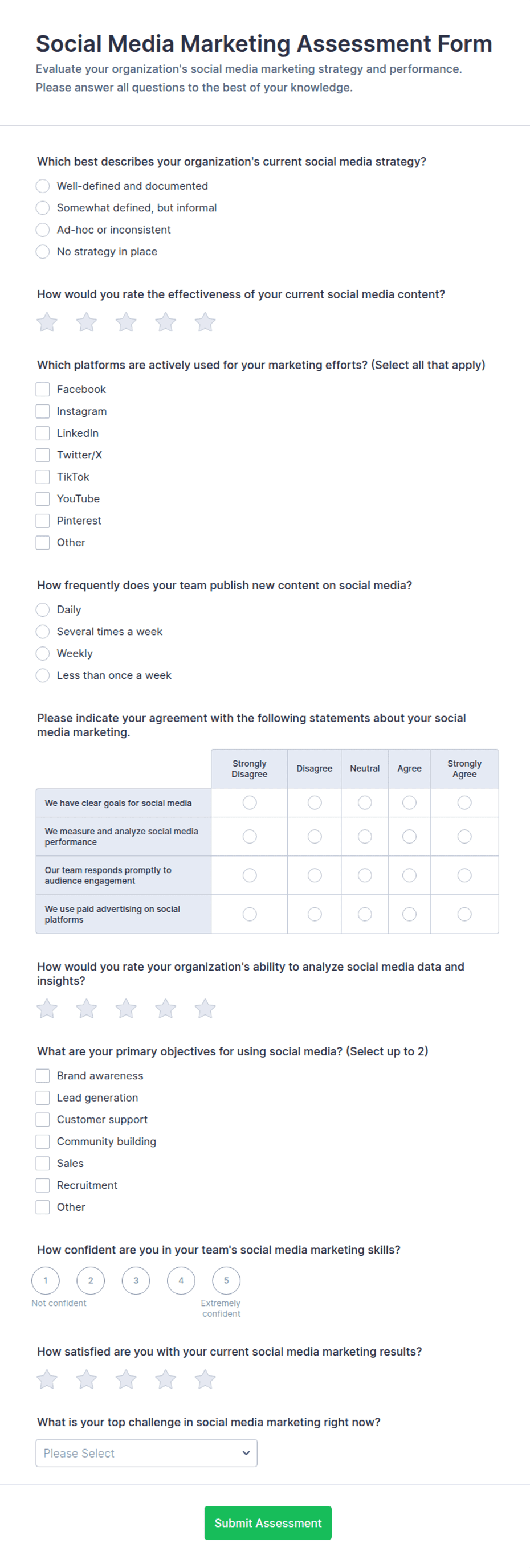Mark Neutral for paid advertising statement
530x1568 pixels.
click(365, 914)
